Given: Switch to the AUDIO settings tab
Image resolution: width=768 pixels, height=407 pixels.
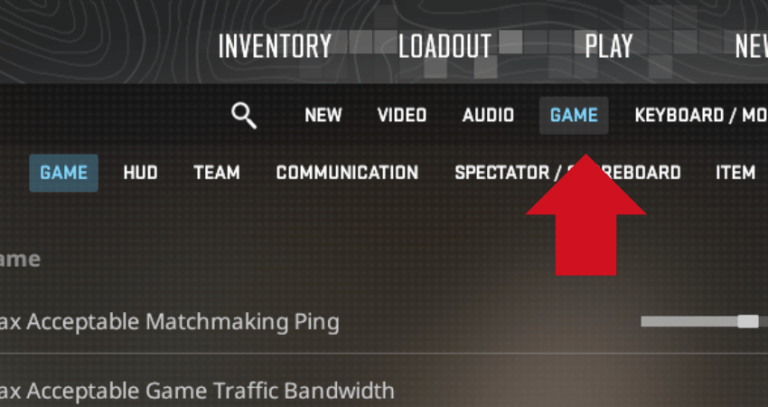Looking at the screenshot, I should point(488,116).
